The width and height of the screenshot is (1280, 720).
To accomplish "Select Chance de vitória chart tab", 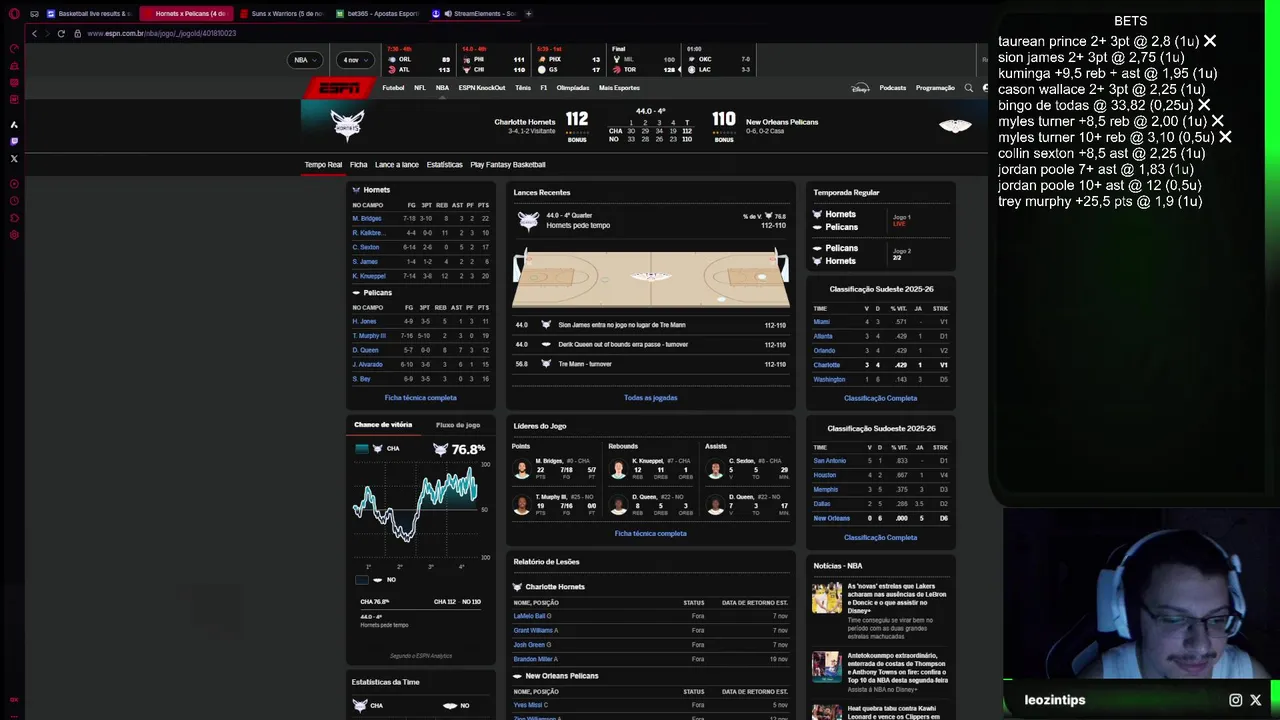I will tap(383, 425).
